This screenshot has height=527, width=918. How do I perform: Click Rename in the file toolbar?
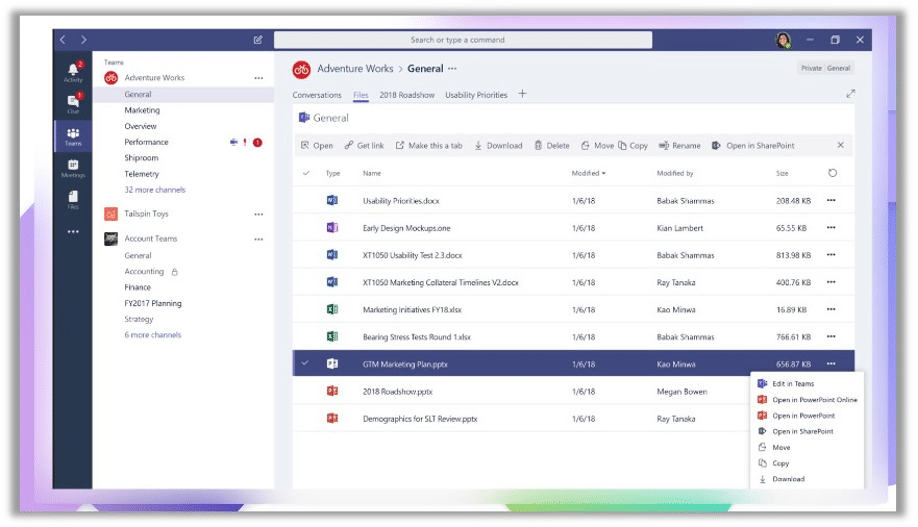680,145
